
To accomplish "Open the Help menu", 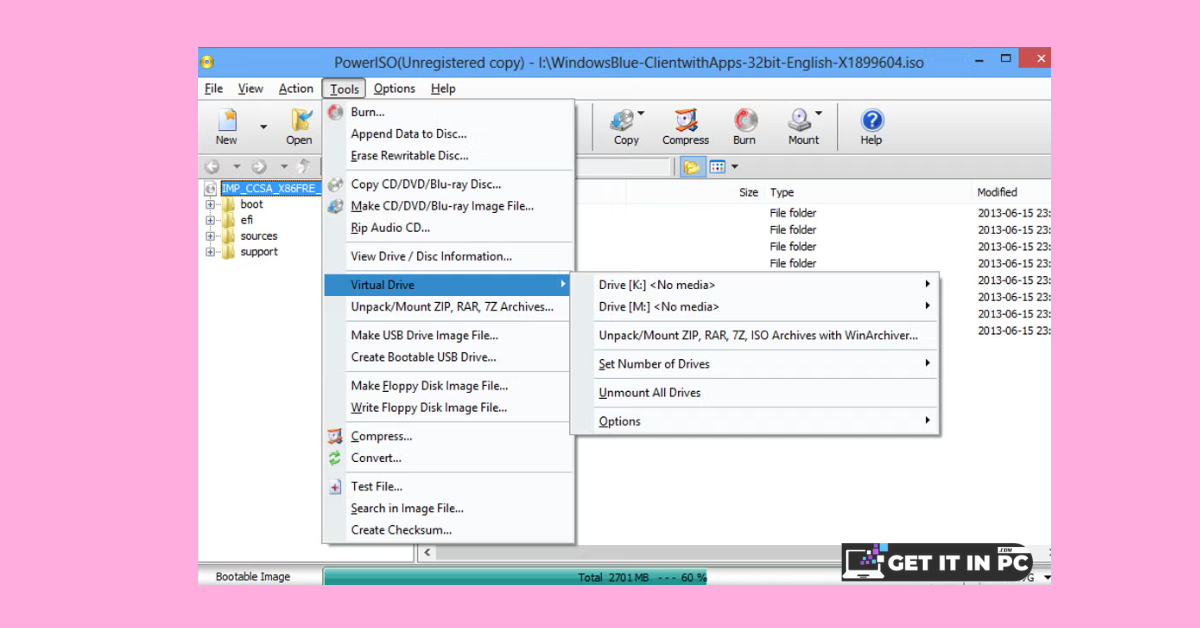I will pos(443,89).
